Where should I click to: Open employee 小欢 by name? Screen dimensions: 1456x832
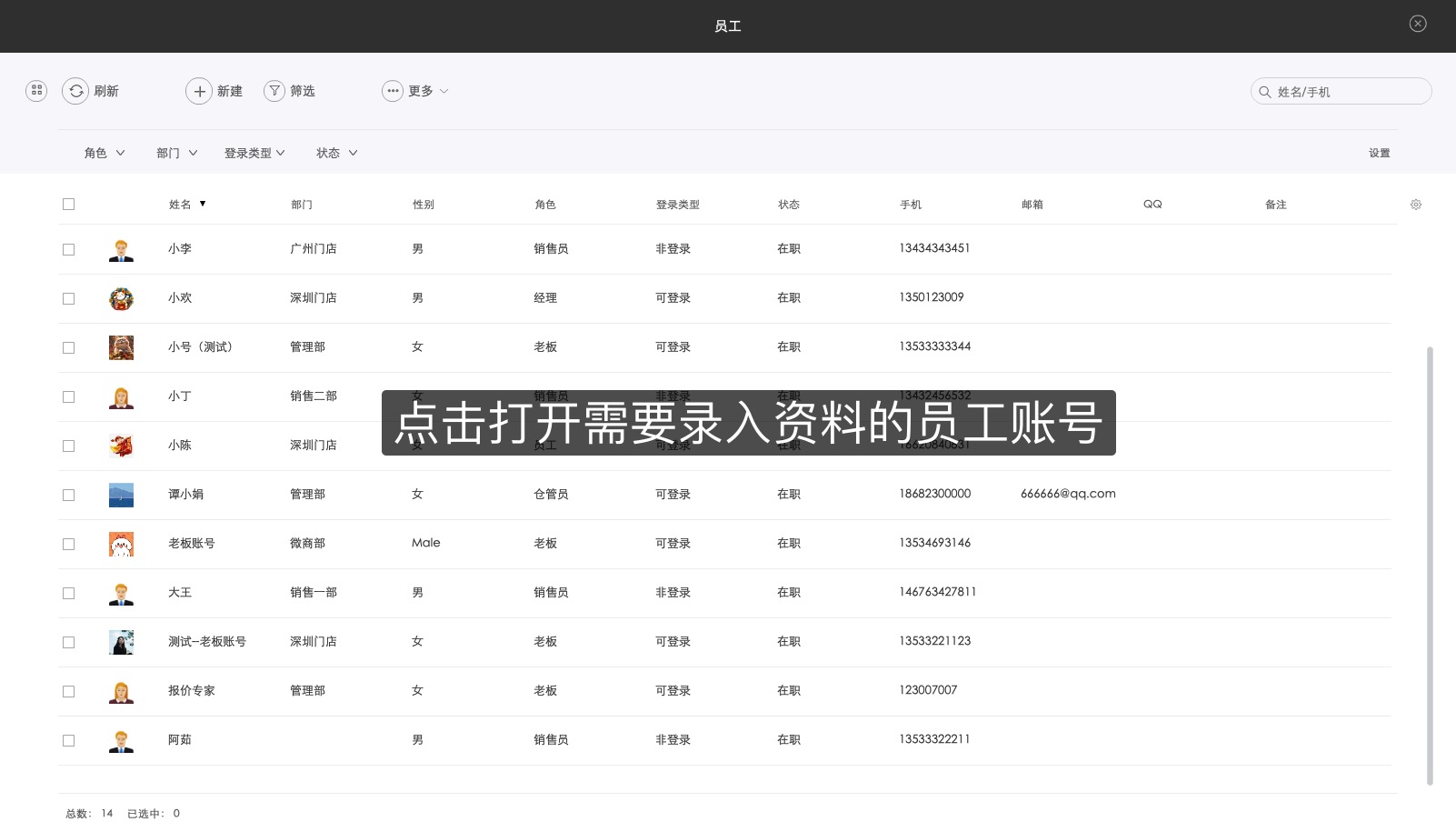point(180,297)
